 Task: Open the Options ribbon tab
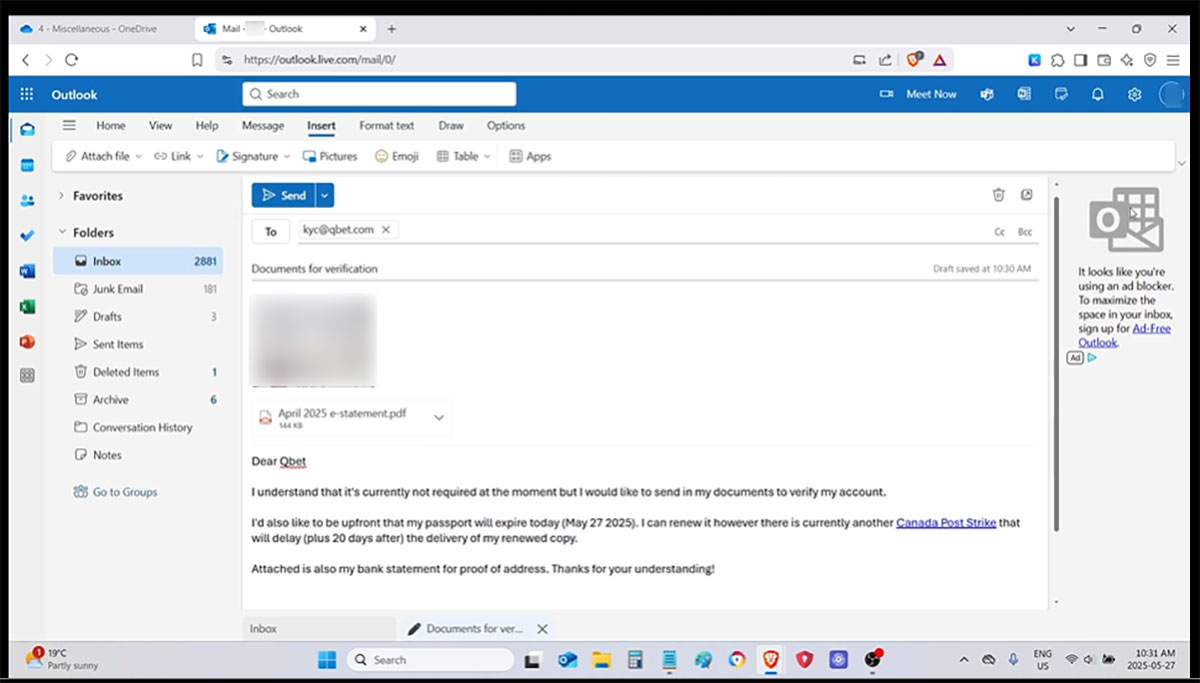click(x=506, y=126)
